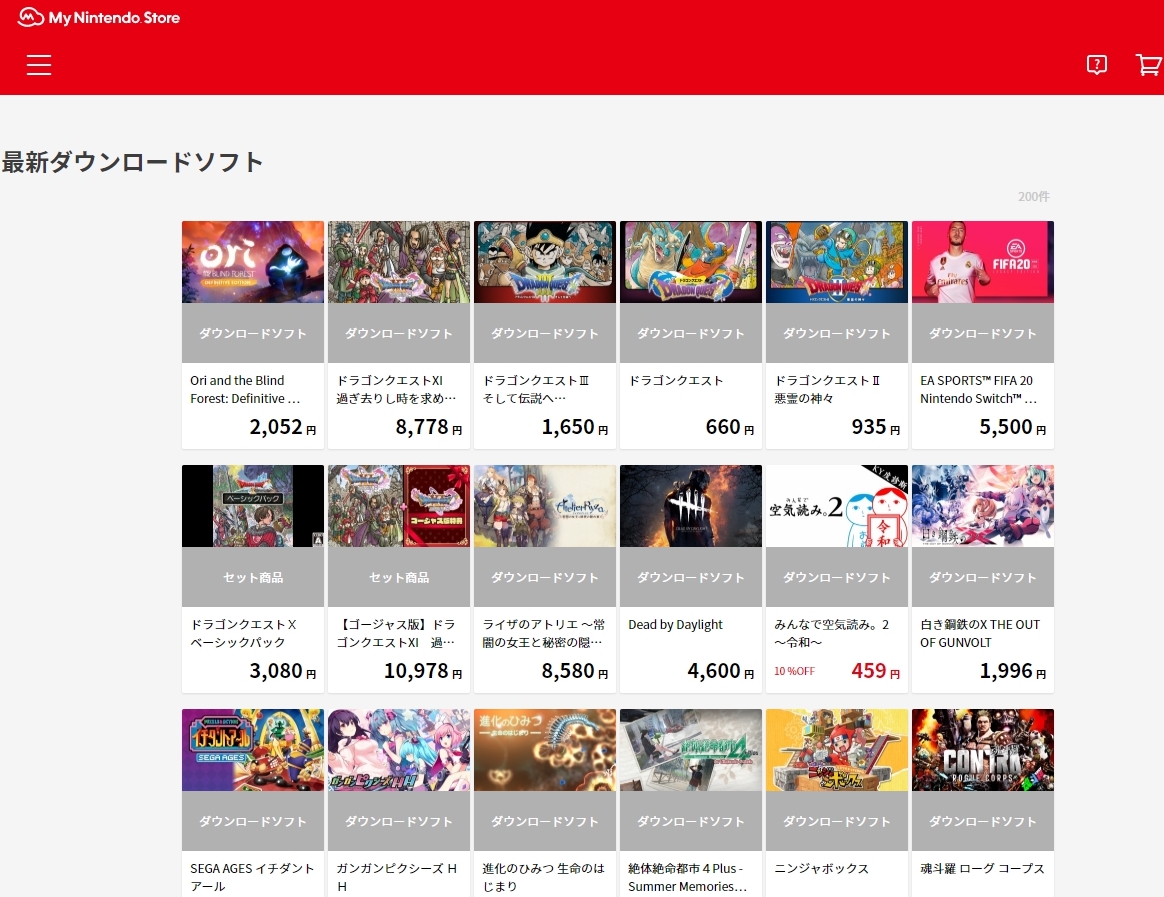Click the My Nintendo Store logo

99,17
